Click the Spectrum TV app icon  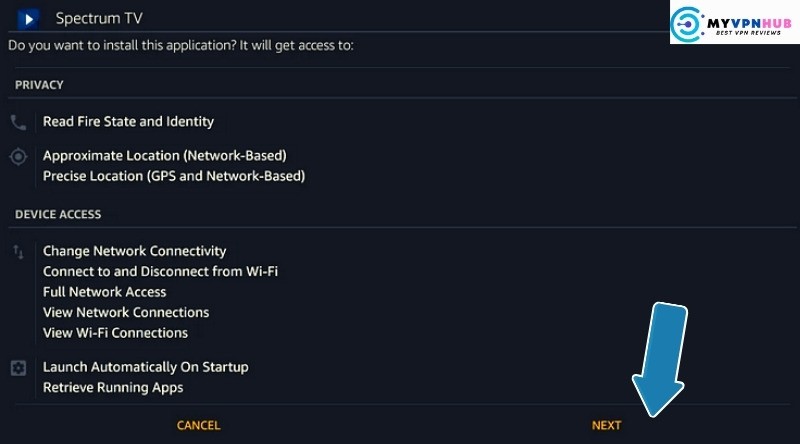(x=28, y=19)
